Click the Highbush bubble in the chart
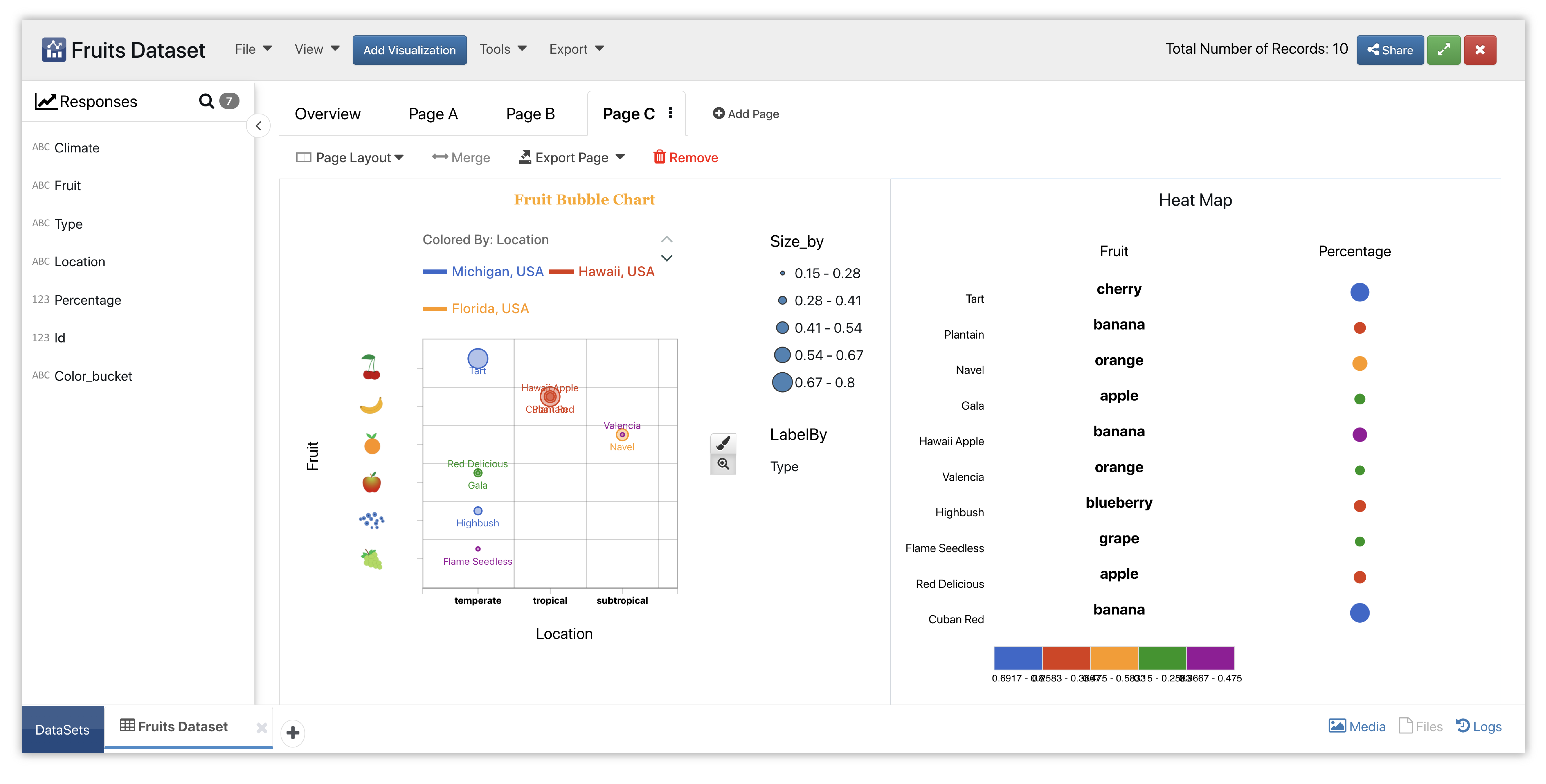Image resolution: width=1546 pixels, height=784 pixels. 478,511
